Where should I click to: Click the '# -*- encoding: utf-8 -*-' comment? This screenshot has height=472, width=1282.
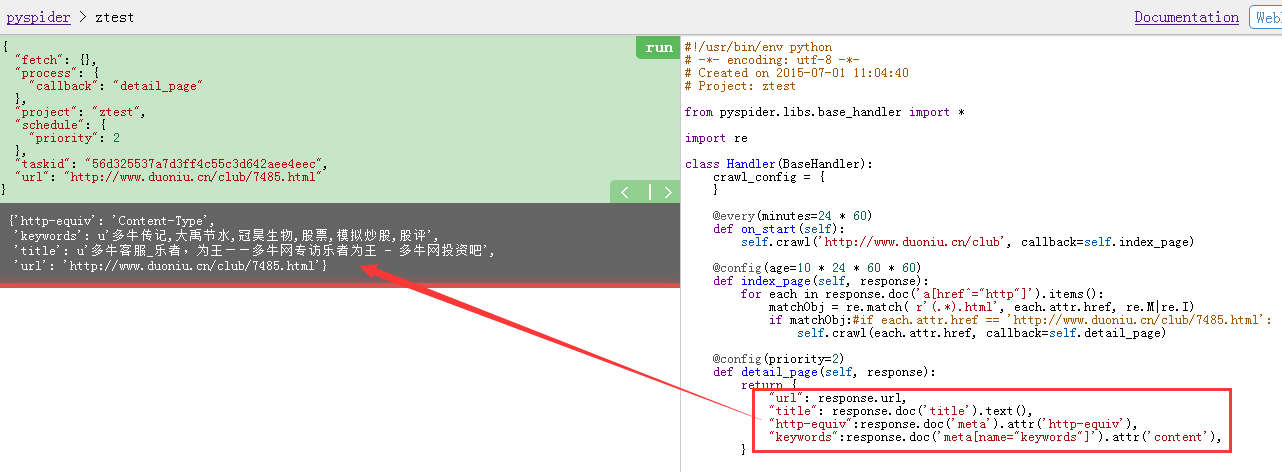(772, 60)
